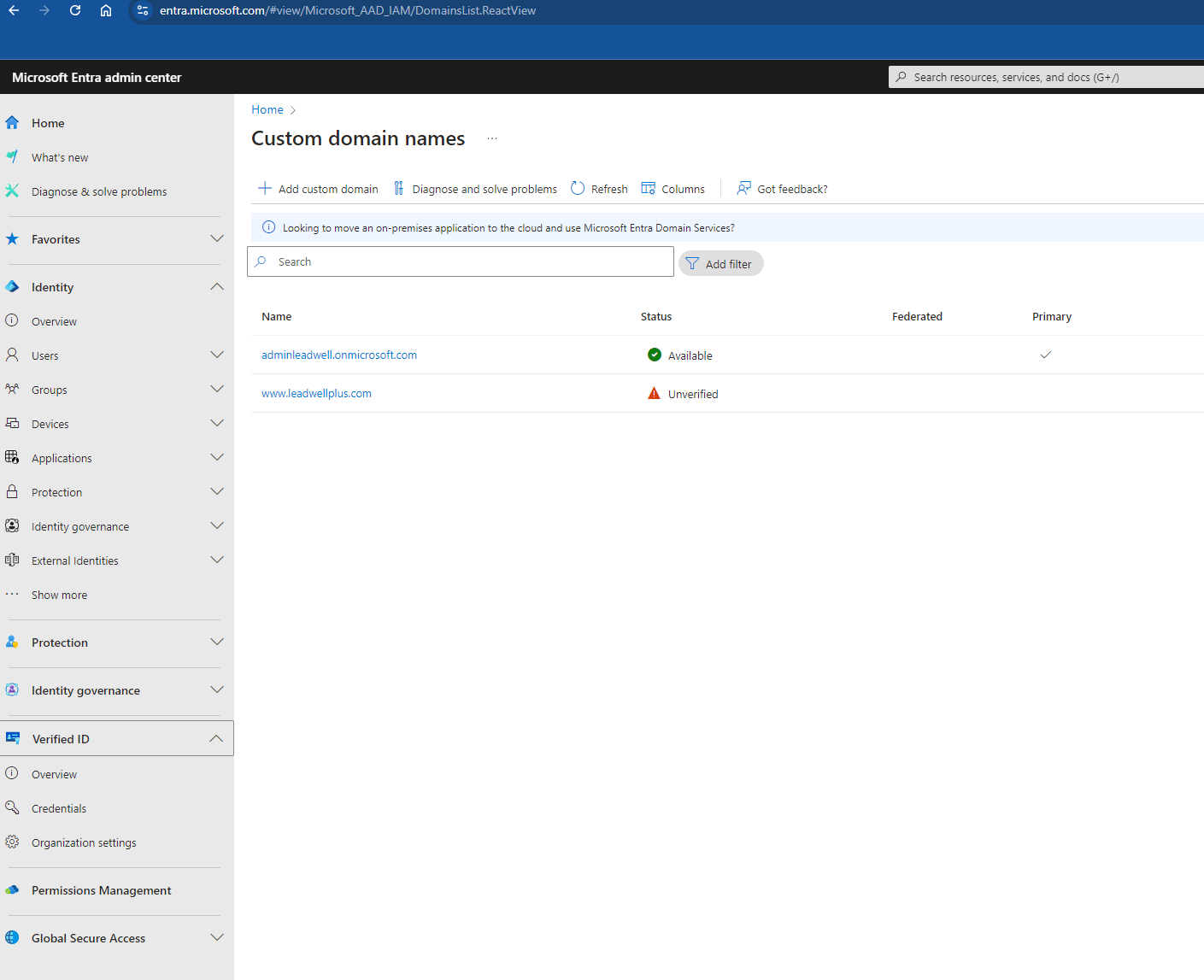
Task: Expand the Global Secure Access chevron
Action: tap(217, 937)
